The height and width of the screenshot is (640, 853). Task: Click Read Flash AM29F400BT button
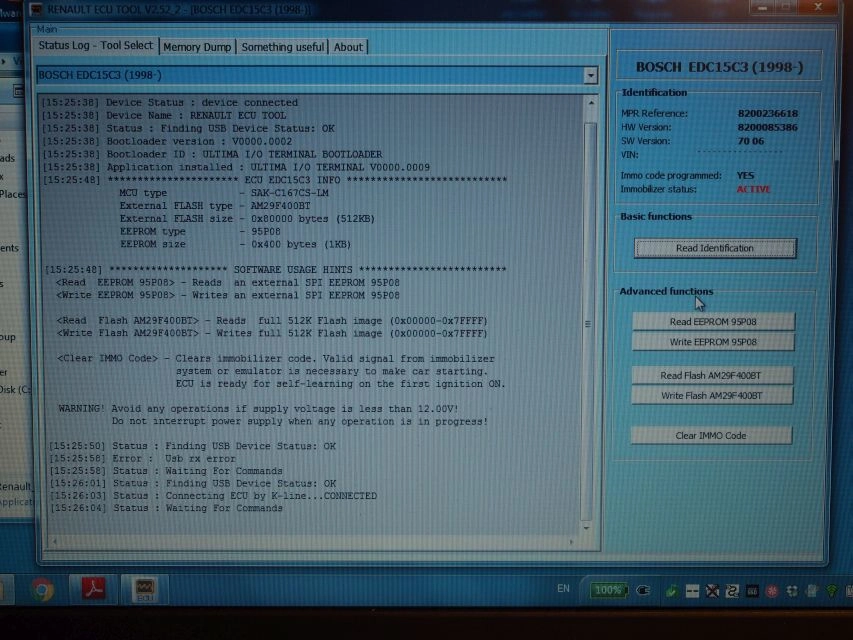point(711,376)
